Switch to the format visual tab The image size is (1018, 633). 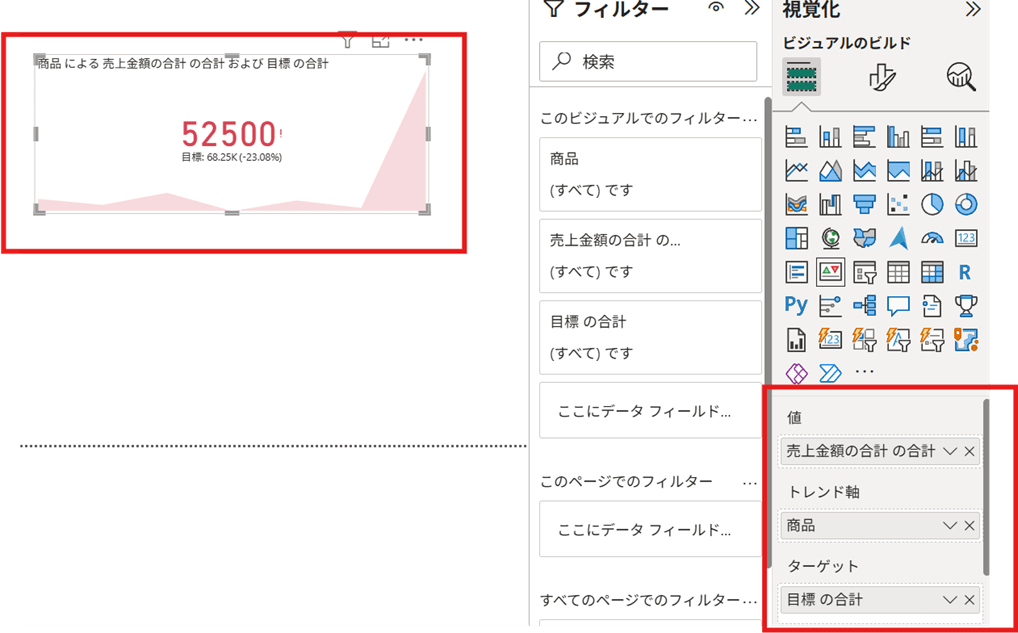pyautogui.click(x=881, y=77)
